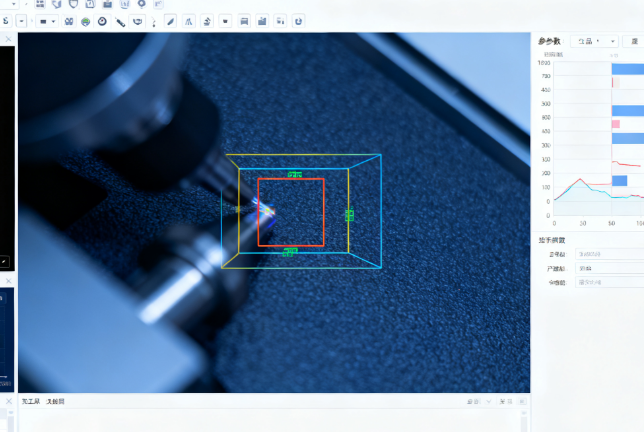Open the rectangle shape tool dropdown arrow
The height and width of the screenshot is (432, 644).
pos(54,20)
